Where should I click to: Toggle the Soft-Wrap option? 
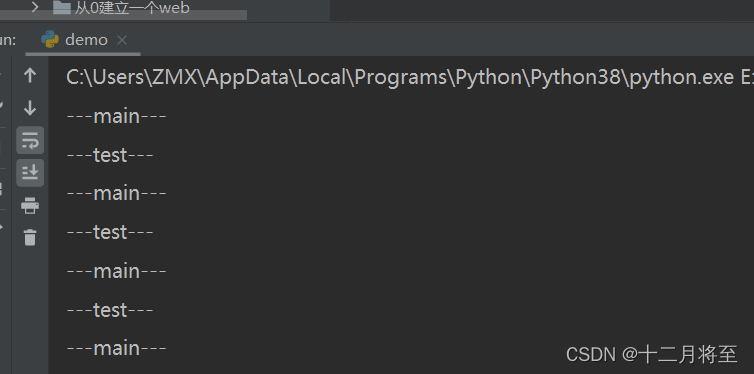30,140
